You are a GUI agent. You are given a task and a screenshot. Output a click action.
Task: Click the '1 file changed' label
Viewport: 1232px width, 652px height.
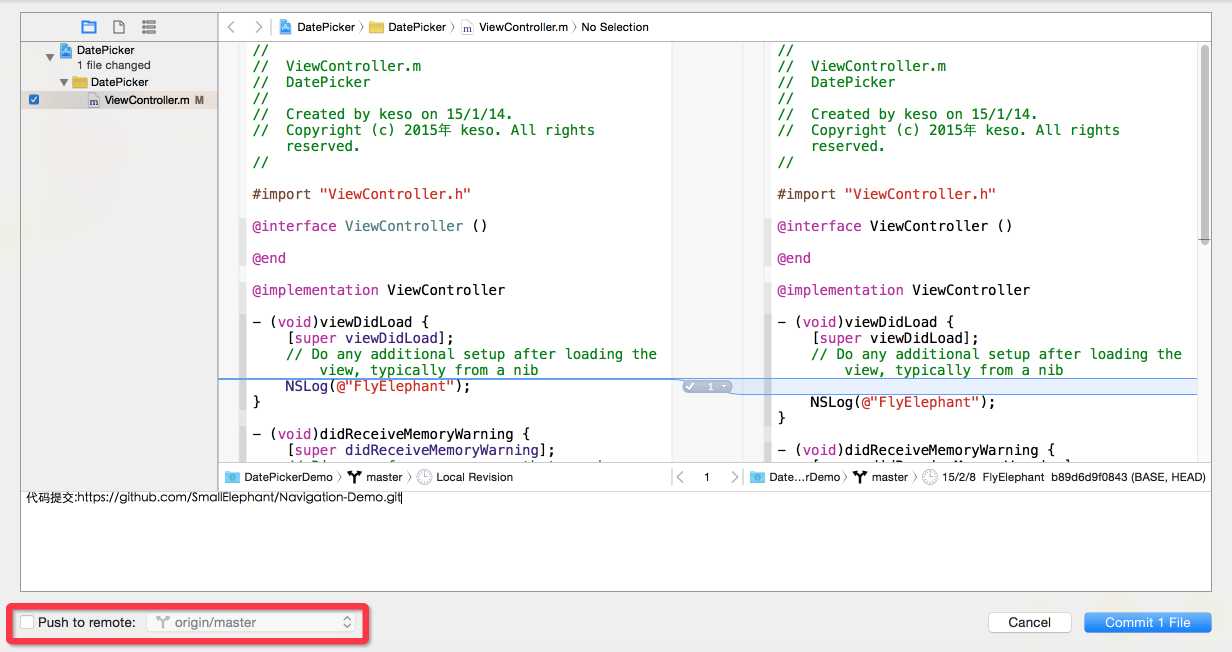pyautogui.click(x=113, y=65)
